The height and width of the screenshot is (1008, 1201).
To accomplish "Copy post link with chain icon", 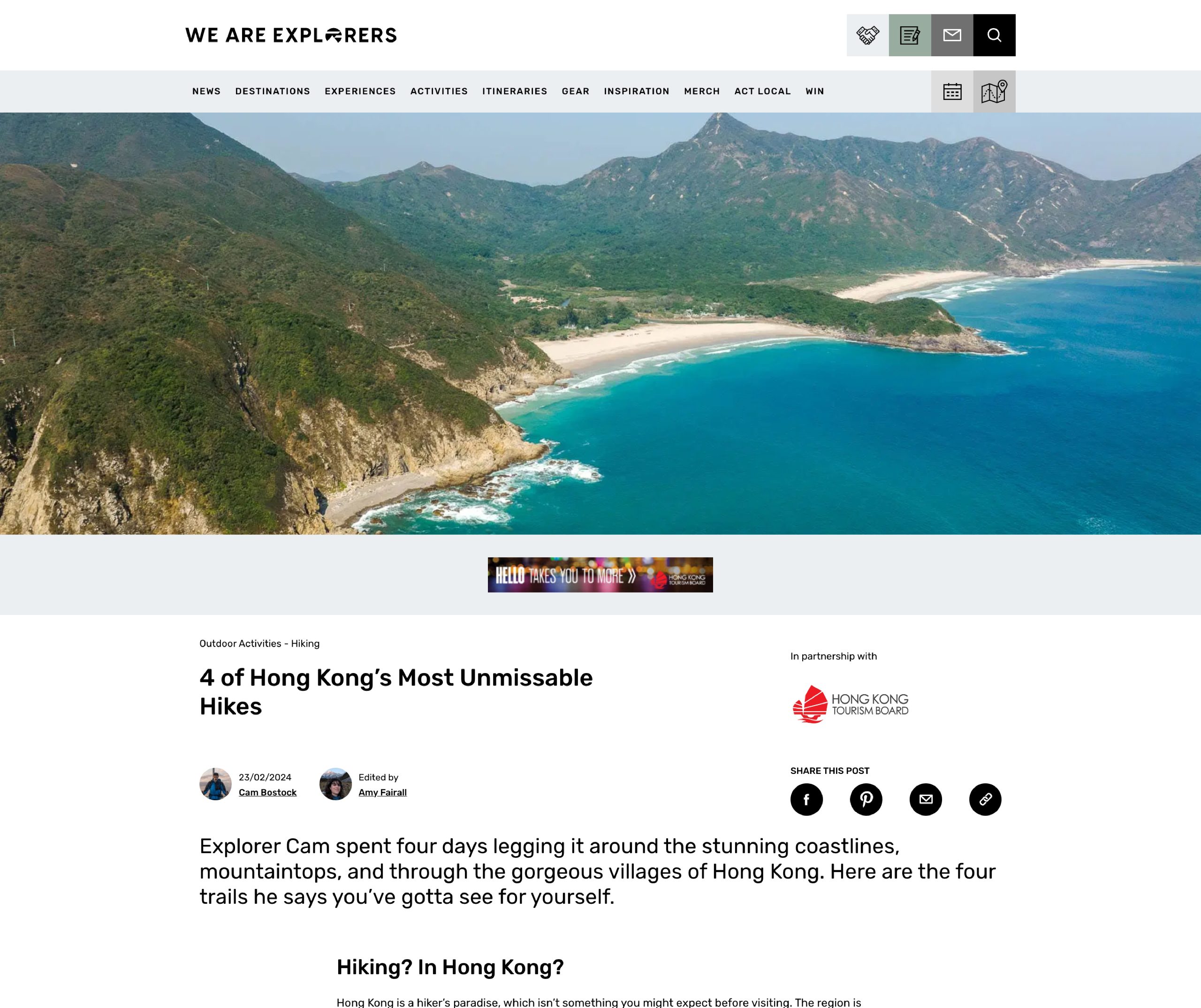I will tap(985, 799).
